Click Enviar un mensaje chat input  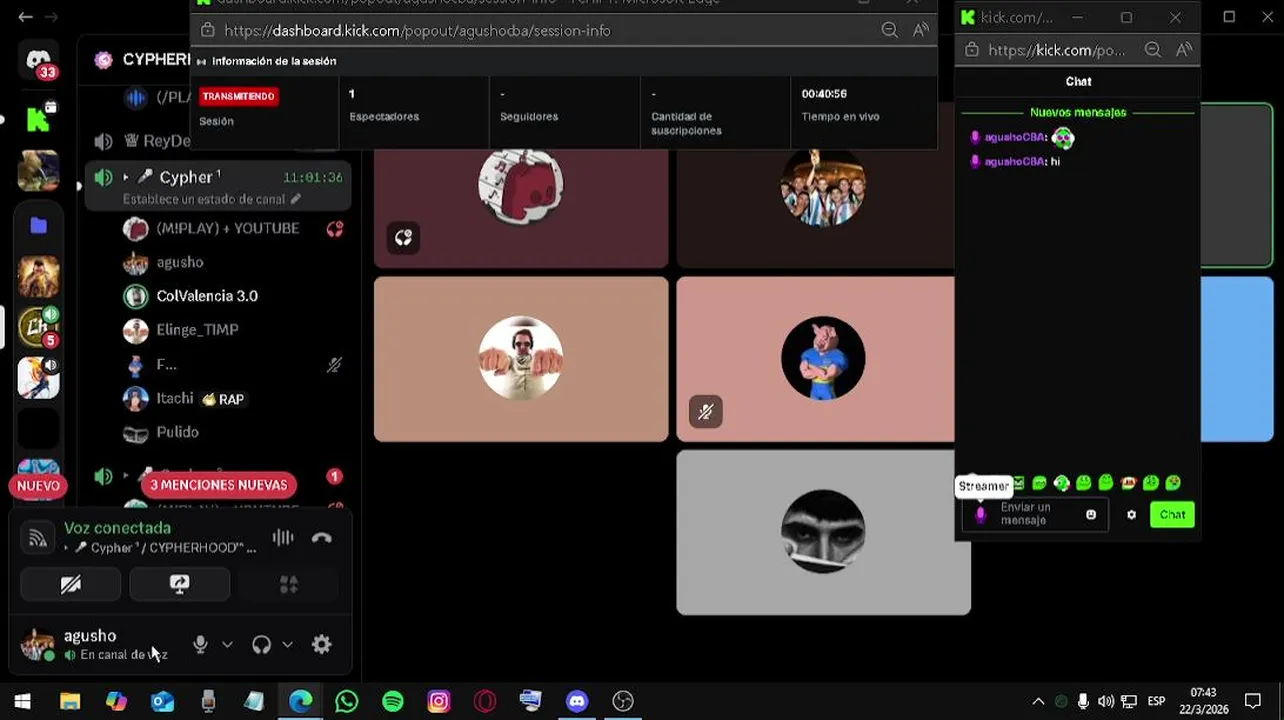click(1035, 514)
